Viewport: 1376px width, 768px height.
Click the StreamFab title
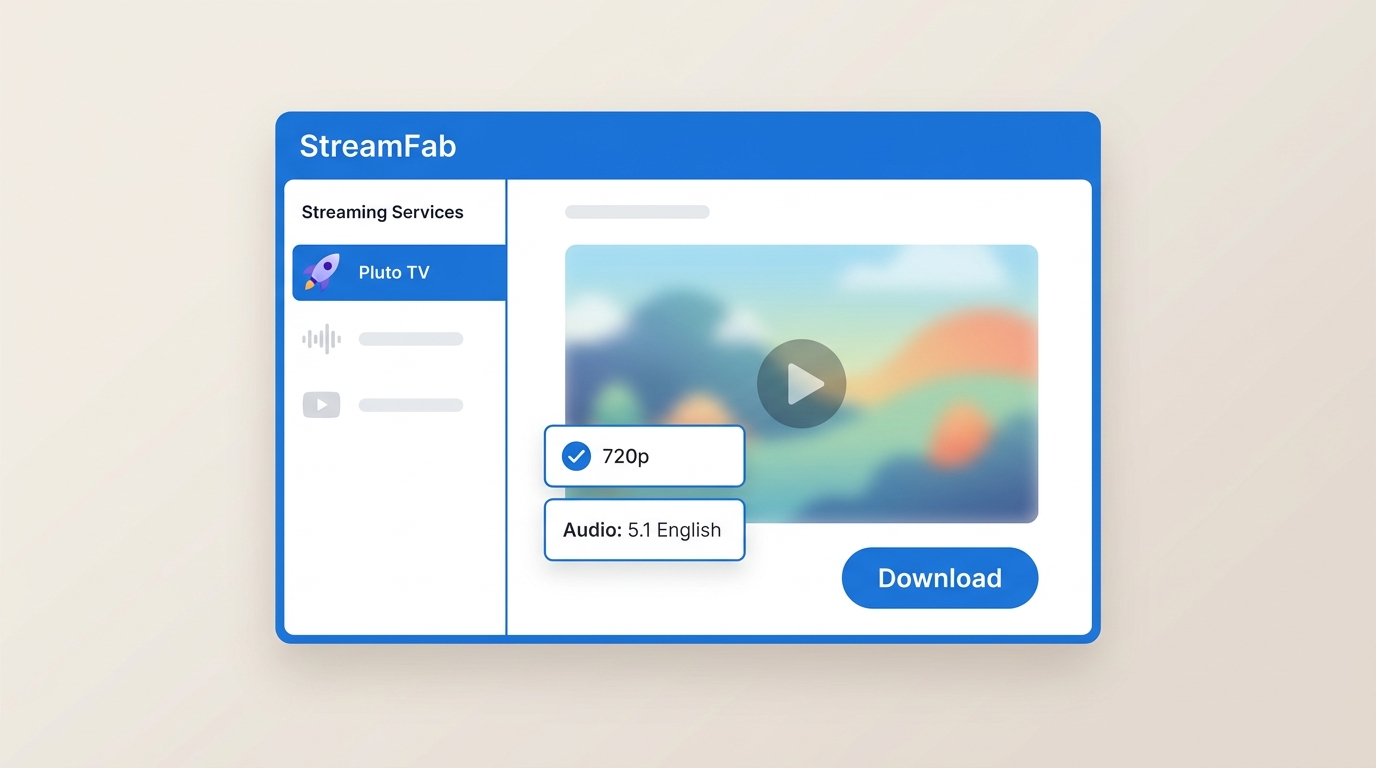[x=378, y=146]
